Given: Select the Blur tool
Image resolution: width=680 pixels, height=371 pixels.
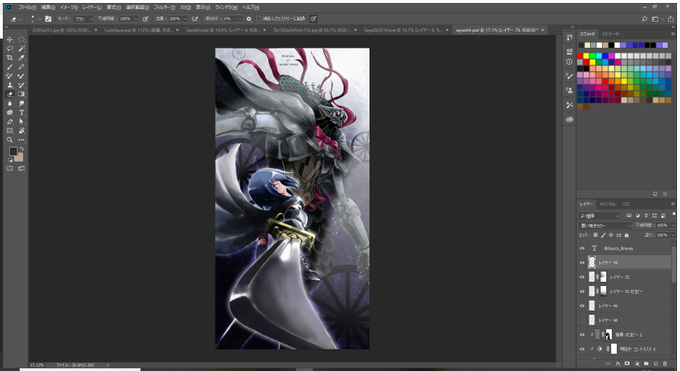Looking at the screenshot, I should coord(10,103).
